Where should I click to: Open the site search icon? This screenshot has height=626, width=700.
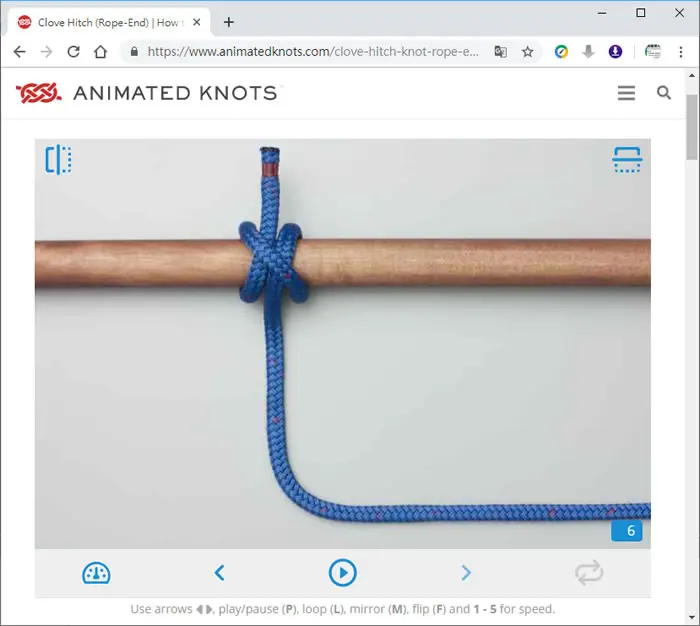click(664, 92)
